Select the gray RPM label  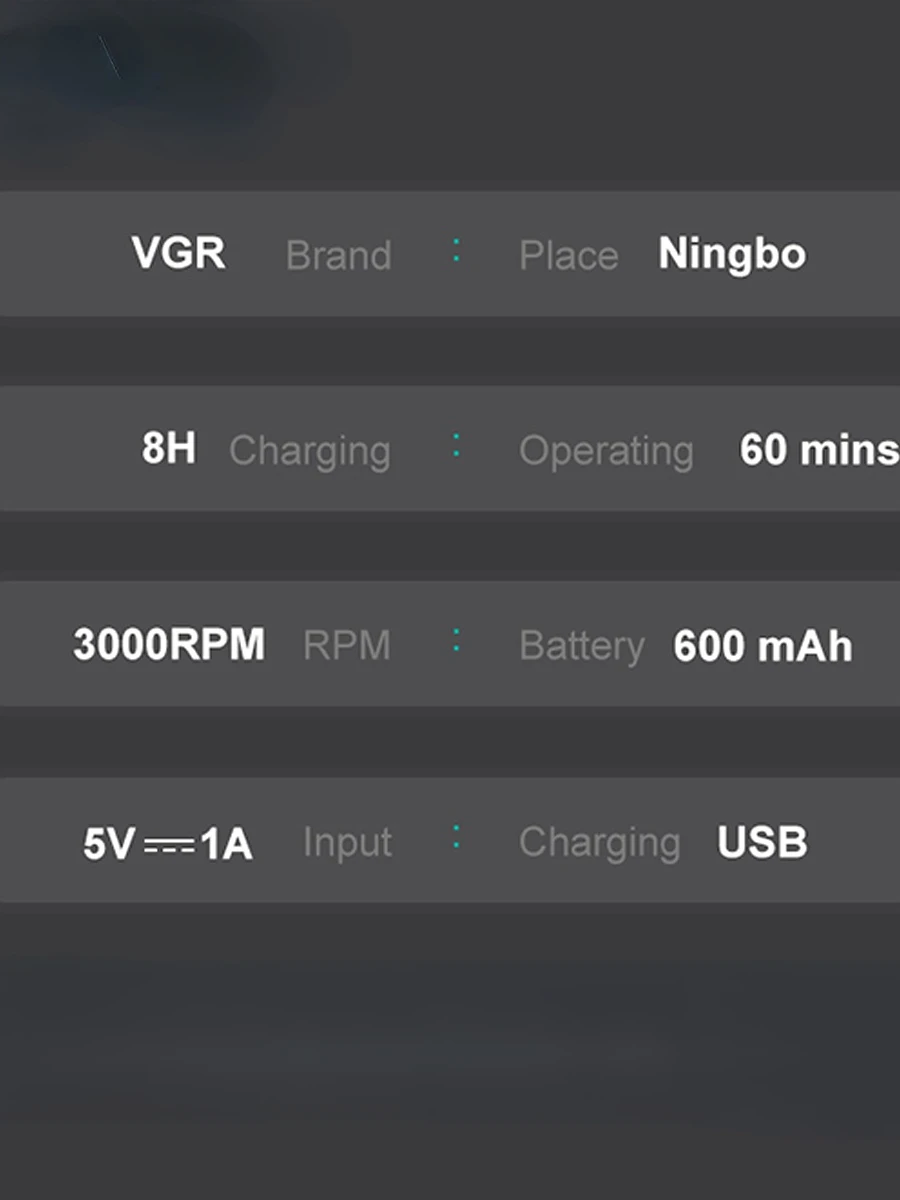tap(347, 646)
